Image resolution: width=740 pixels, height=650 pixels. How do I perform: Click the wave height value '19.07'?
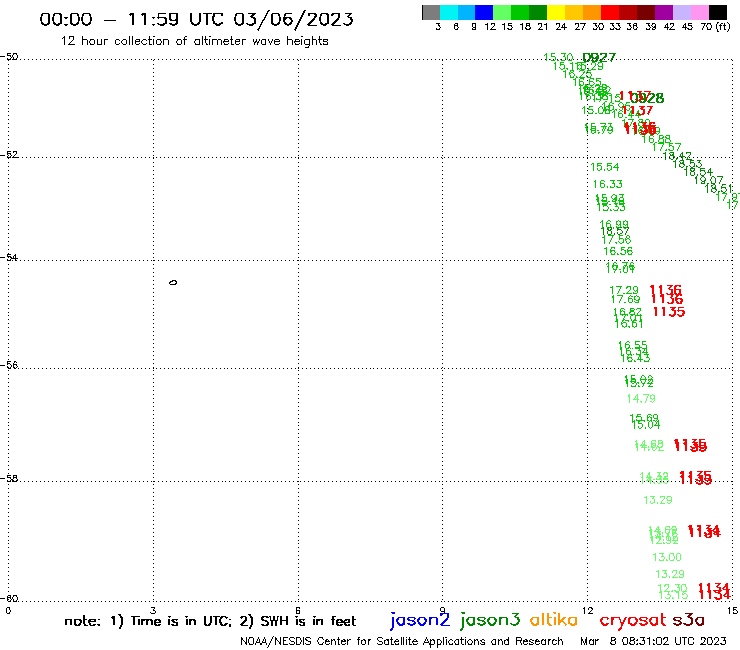(708, 180)
